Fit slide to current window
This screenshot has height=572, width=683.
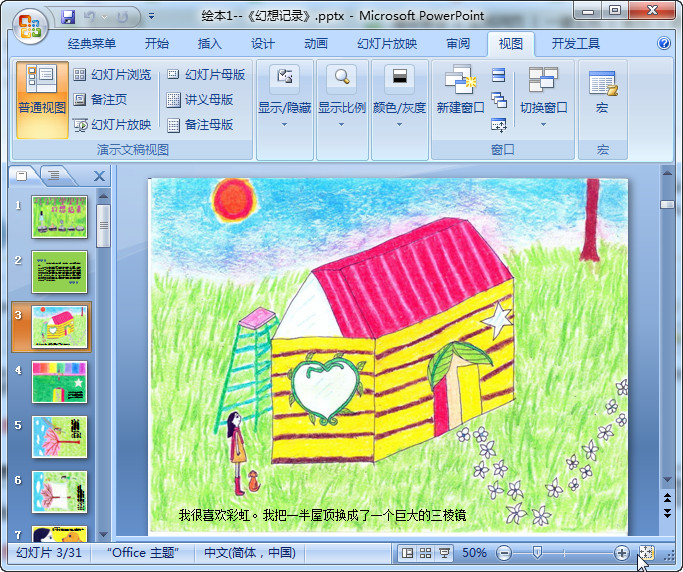[x=646, y=553]
